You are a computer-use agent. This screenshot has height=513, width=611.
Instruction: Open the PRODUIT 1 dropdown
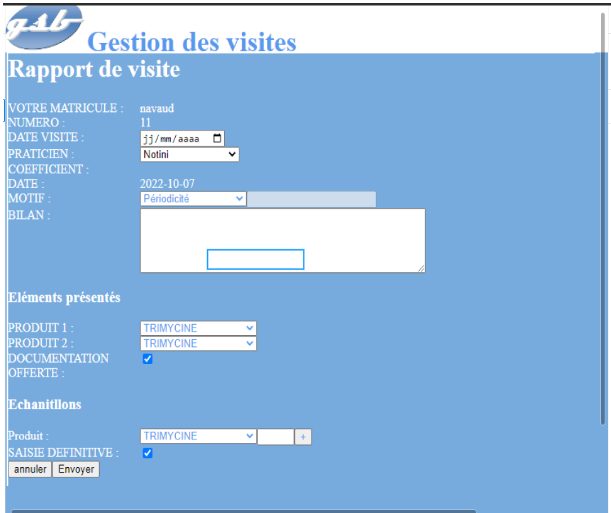pos(198,328)
